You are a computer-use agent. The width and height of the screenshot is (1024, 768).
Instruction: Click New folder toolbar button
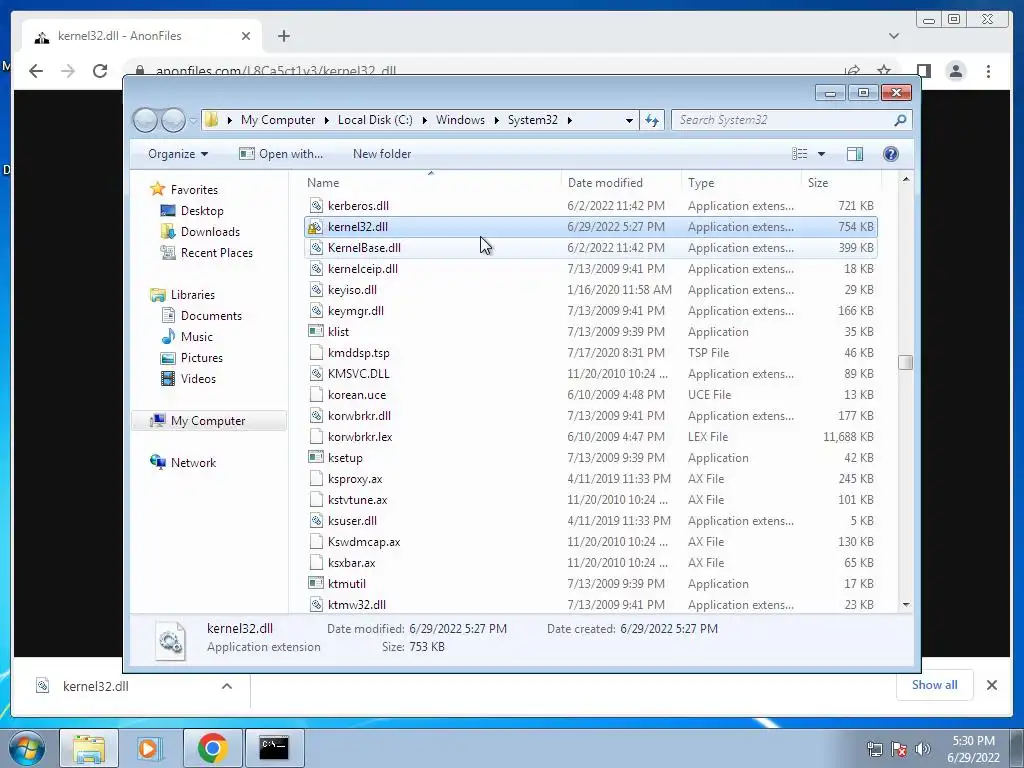382,154
